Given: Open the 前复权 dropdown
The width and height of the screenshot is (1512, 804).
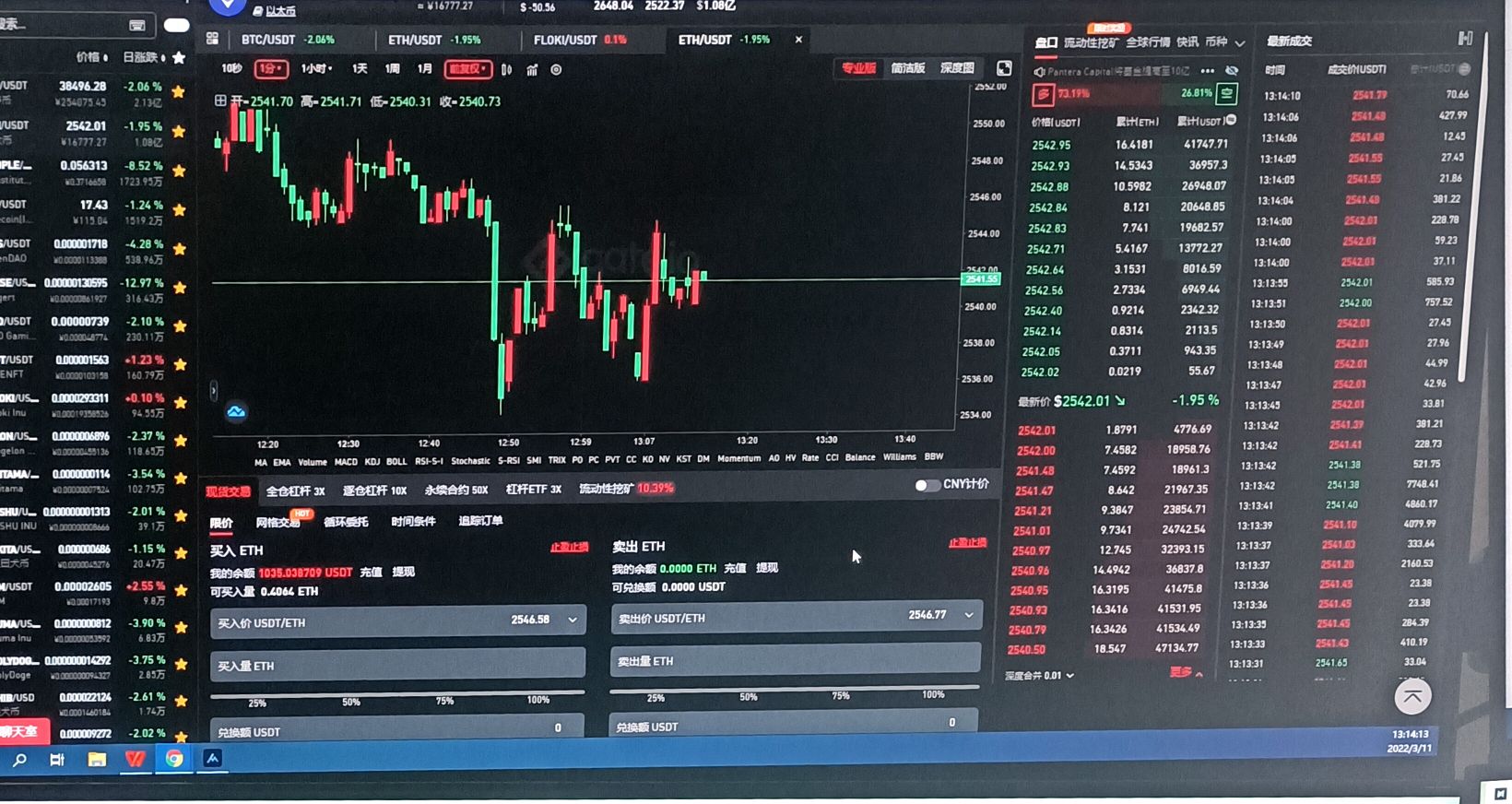Looking at the screenshot, I should (x=467, y=69).
